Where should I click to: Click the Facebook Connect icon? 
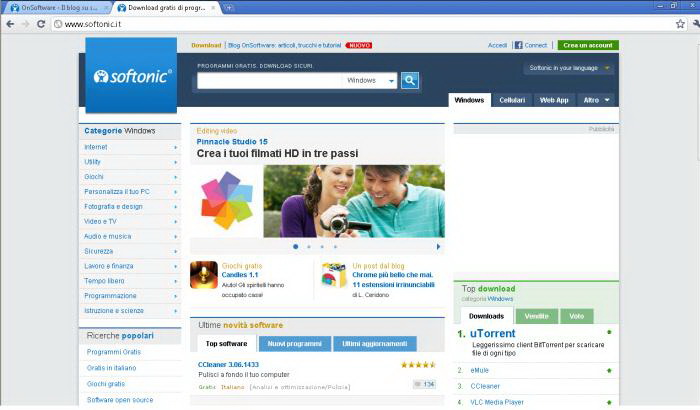tap(518, 45)
